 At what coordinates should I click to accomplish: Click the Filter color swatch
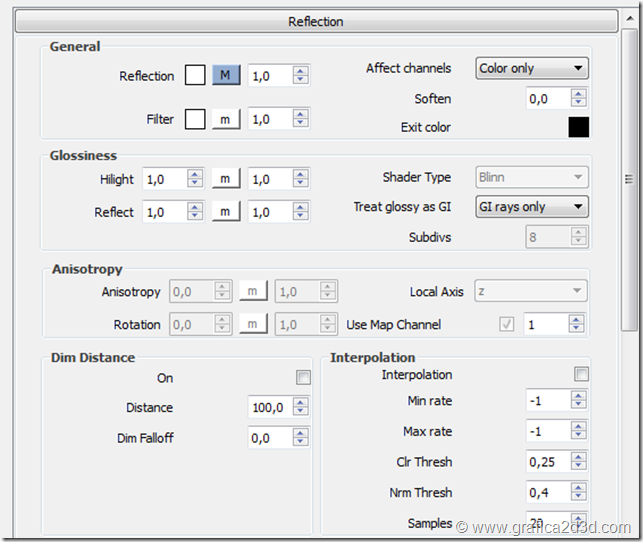point(195,119)
